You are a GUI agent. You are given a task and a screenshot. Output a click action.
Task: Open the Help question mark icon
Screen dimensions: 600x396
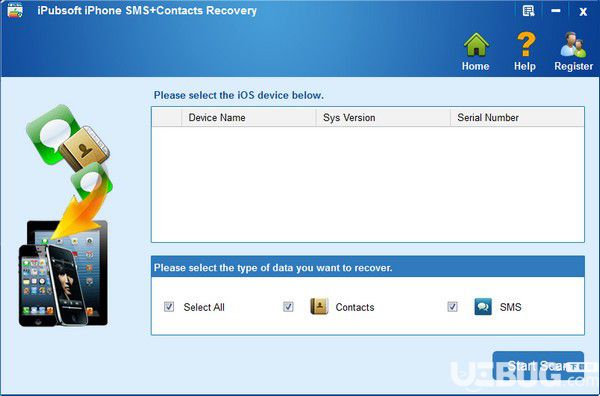[x=526, y=44]
